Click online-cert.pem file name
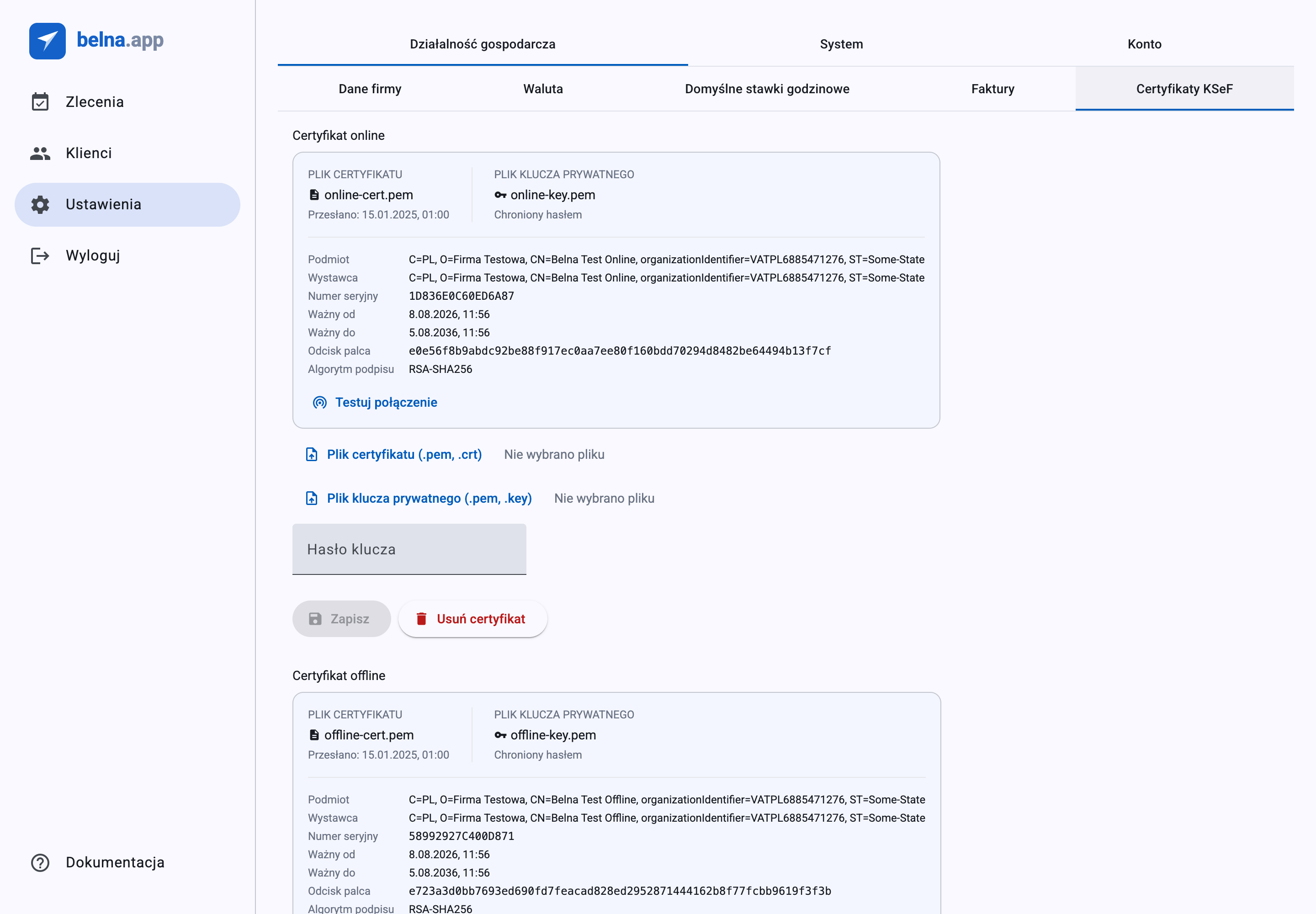 [x=369, y=195]
